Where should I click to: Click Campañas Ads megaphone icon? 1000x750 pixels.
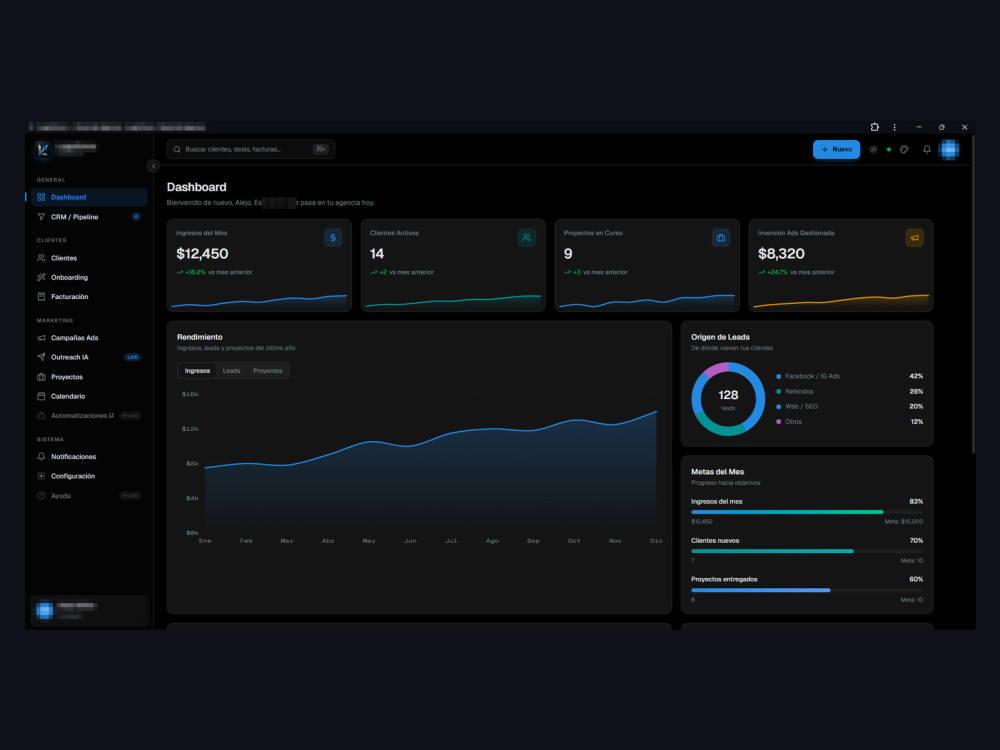(41, 338)
